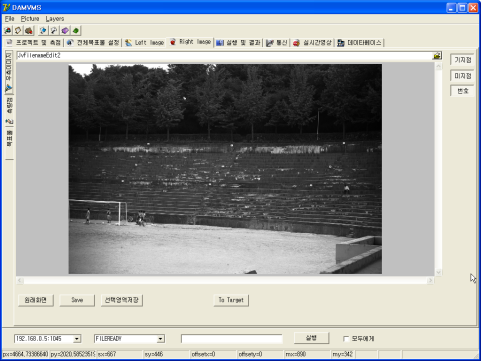Image resolution: width=481 pixels, height=361 pixels.
Task: Open the Layers menu
Action: (55, 19)
